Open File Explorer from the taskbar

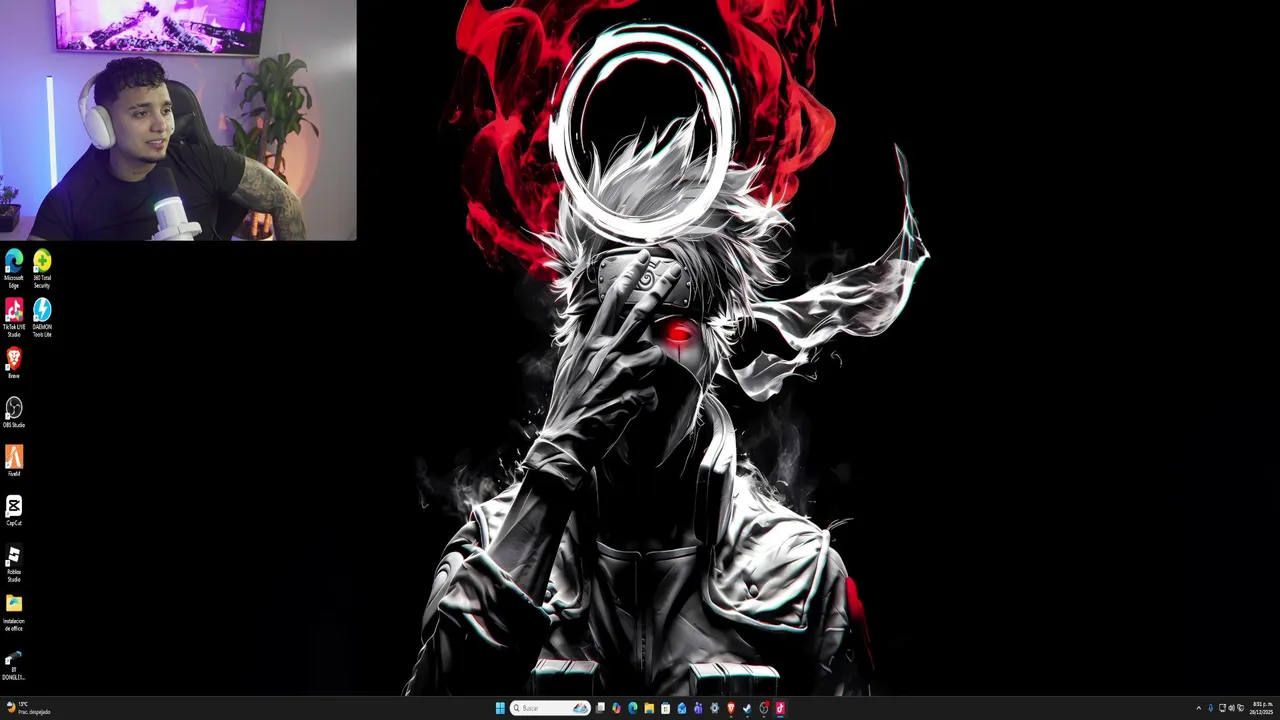pyautogui.click(x=649, y=708)
